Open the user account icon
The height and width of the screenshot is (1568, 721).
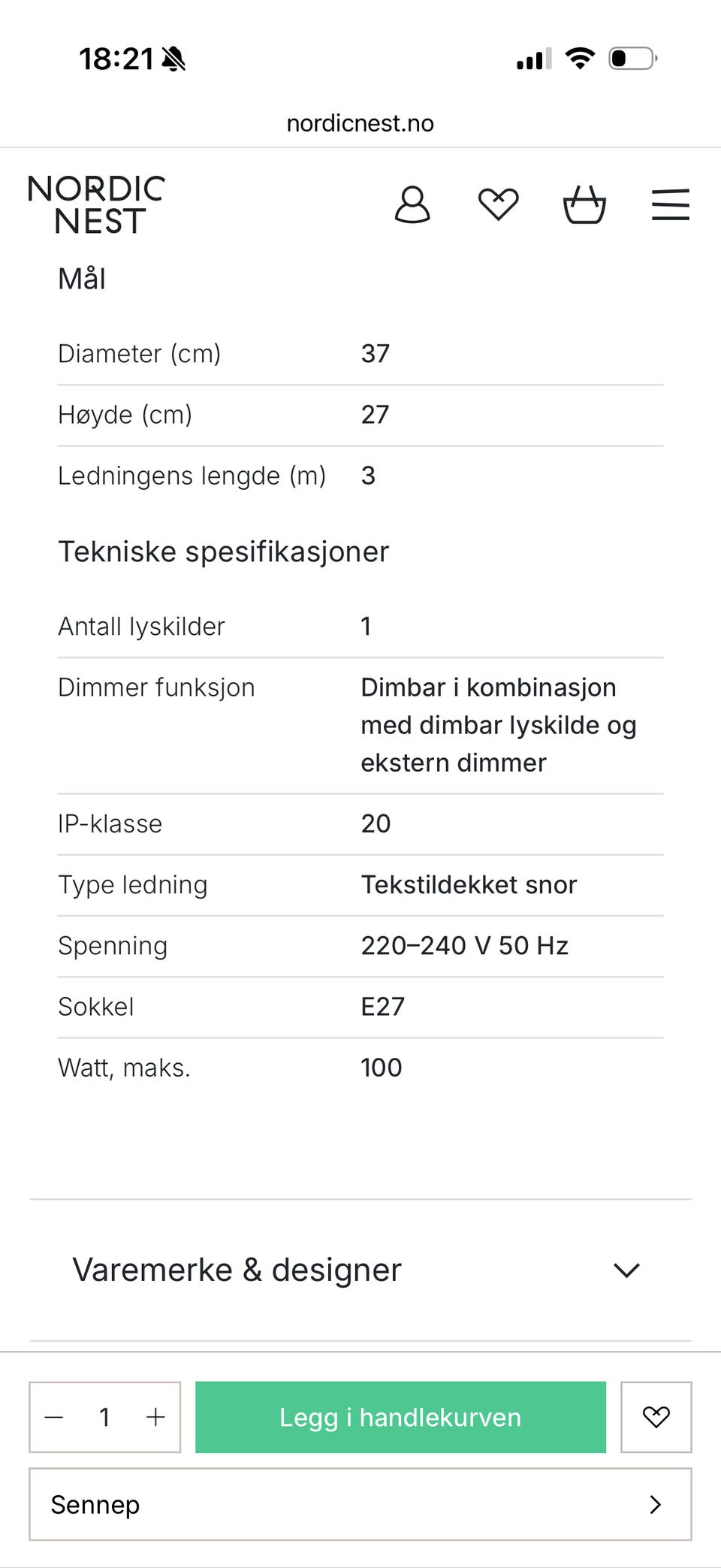pos(412,204)
